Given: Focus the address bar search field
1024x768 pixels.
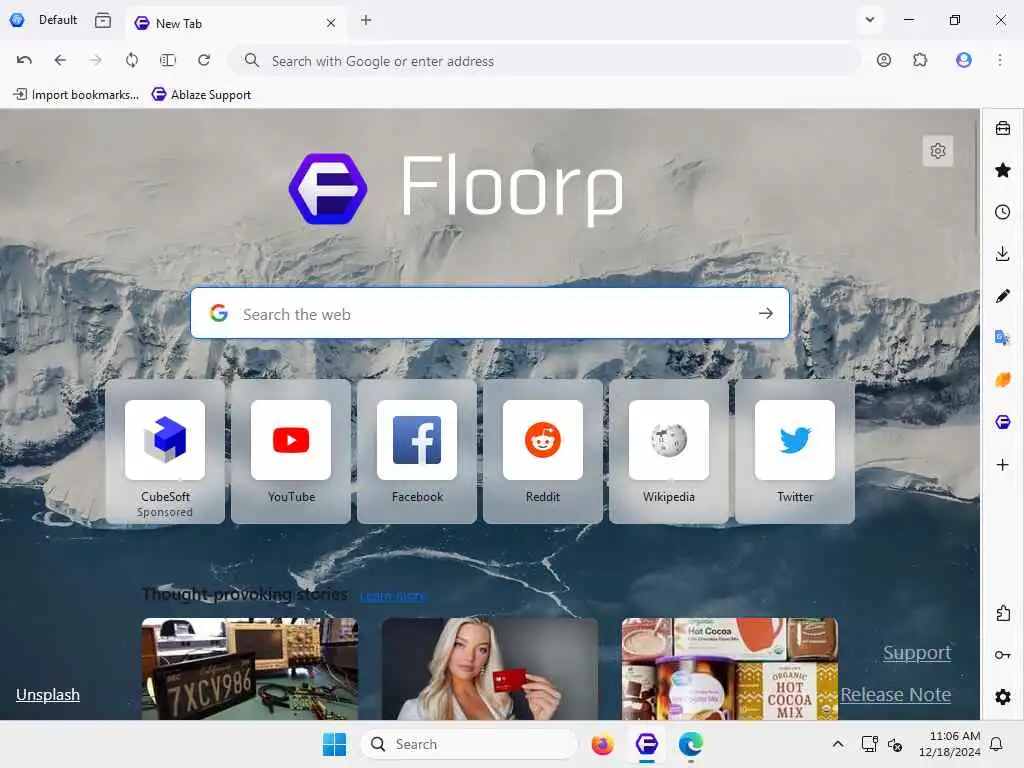Looking at the screenshot, I should [x=545, y=61].
